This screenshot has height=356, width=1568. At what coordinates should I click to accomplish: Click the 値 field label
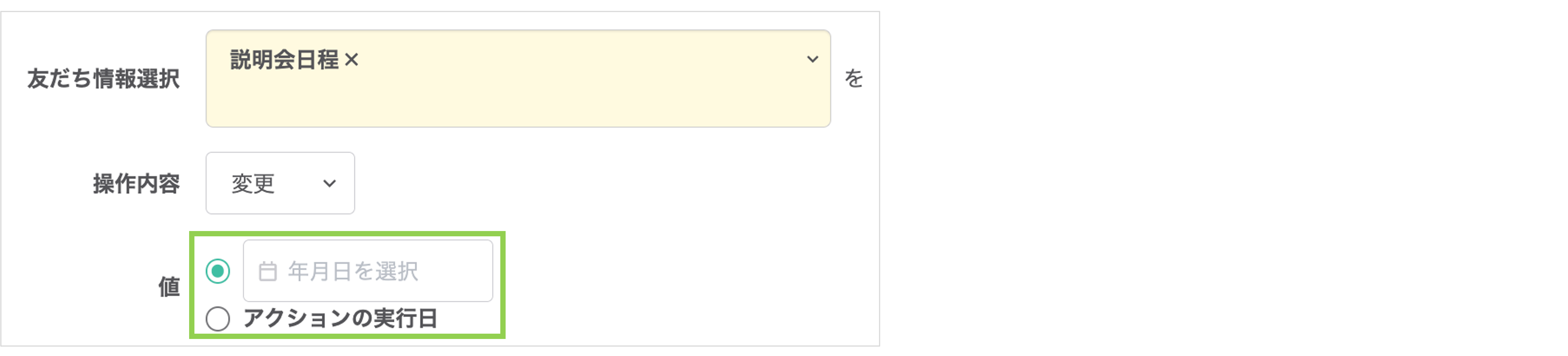pyautogui.click(x=169, y=287)
